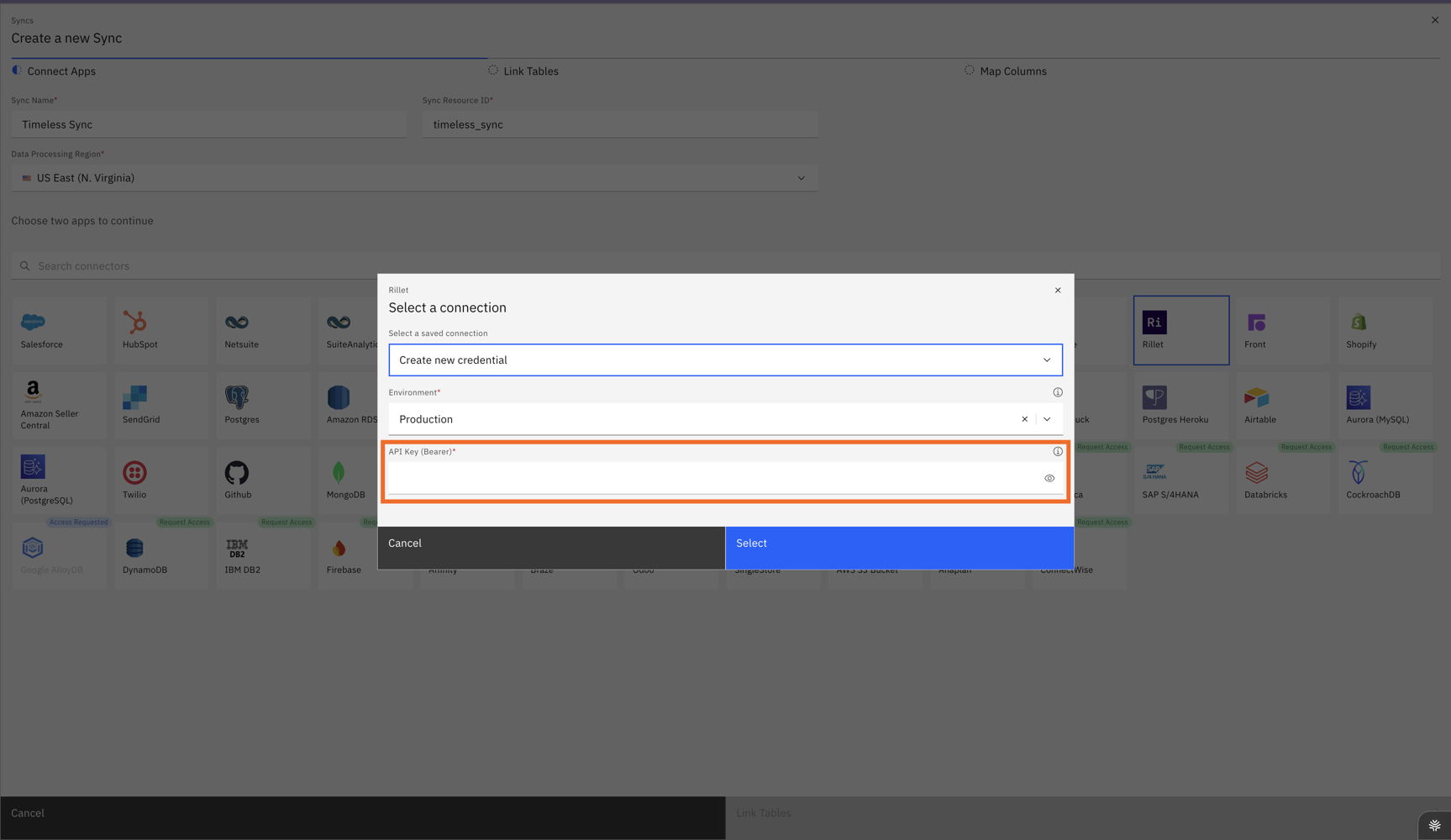Select the Airtable connector icon
The width and height of the screenshot is (1451, 840).
click(1256, 397)
